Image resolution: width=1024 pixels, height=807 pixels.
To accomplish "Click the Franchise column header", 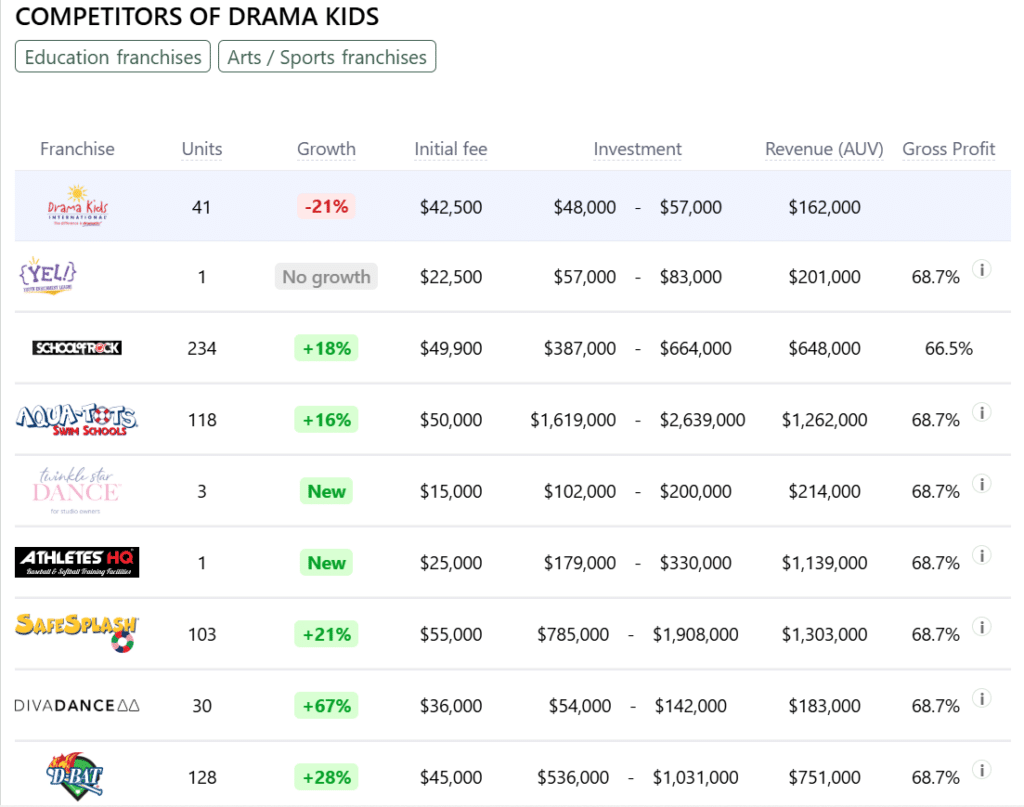I will tap(77, 149).
